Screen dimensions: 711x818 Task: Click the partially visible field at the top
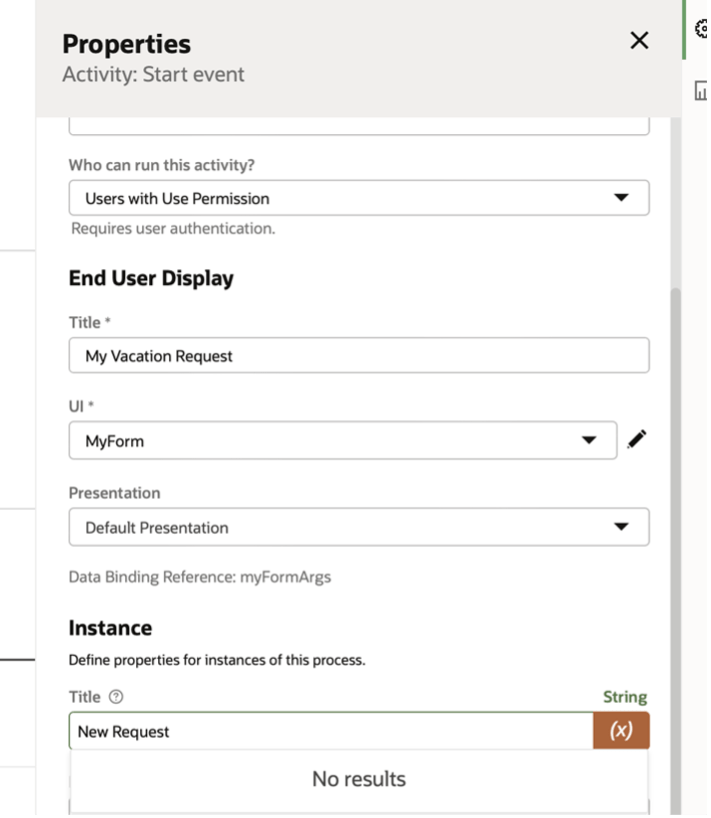click(x=358, y=126)
